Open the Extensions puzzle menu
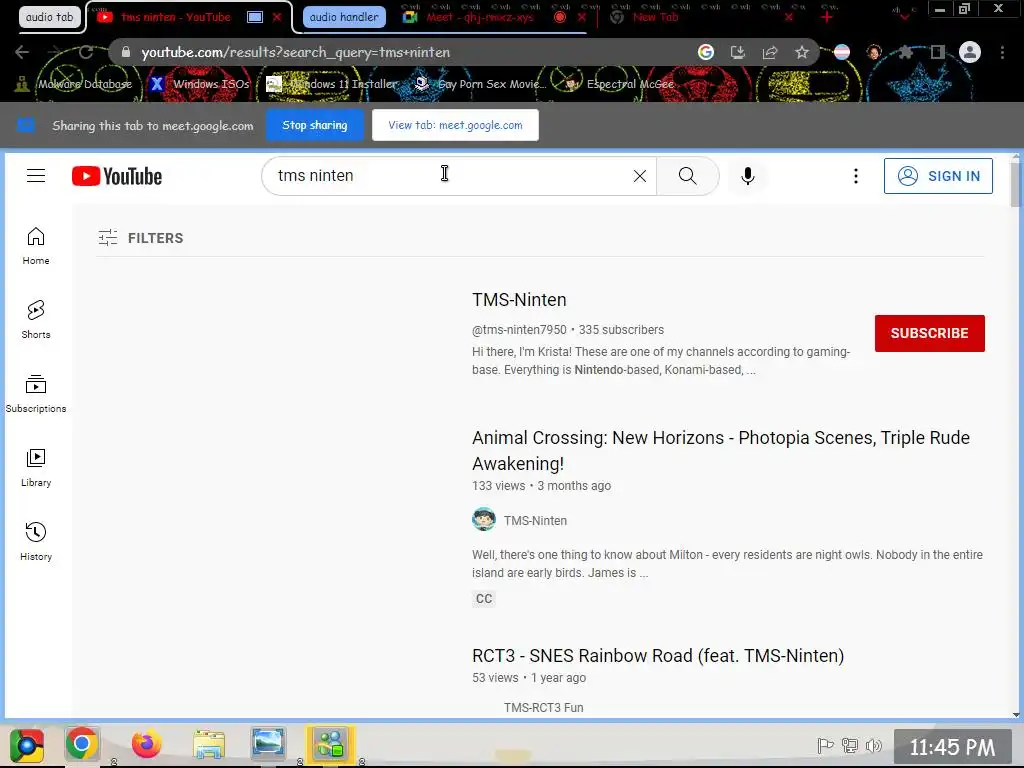 (x=906, y=52)
